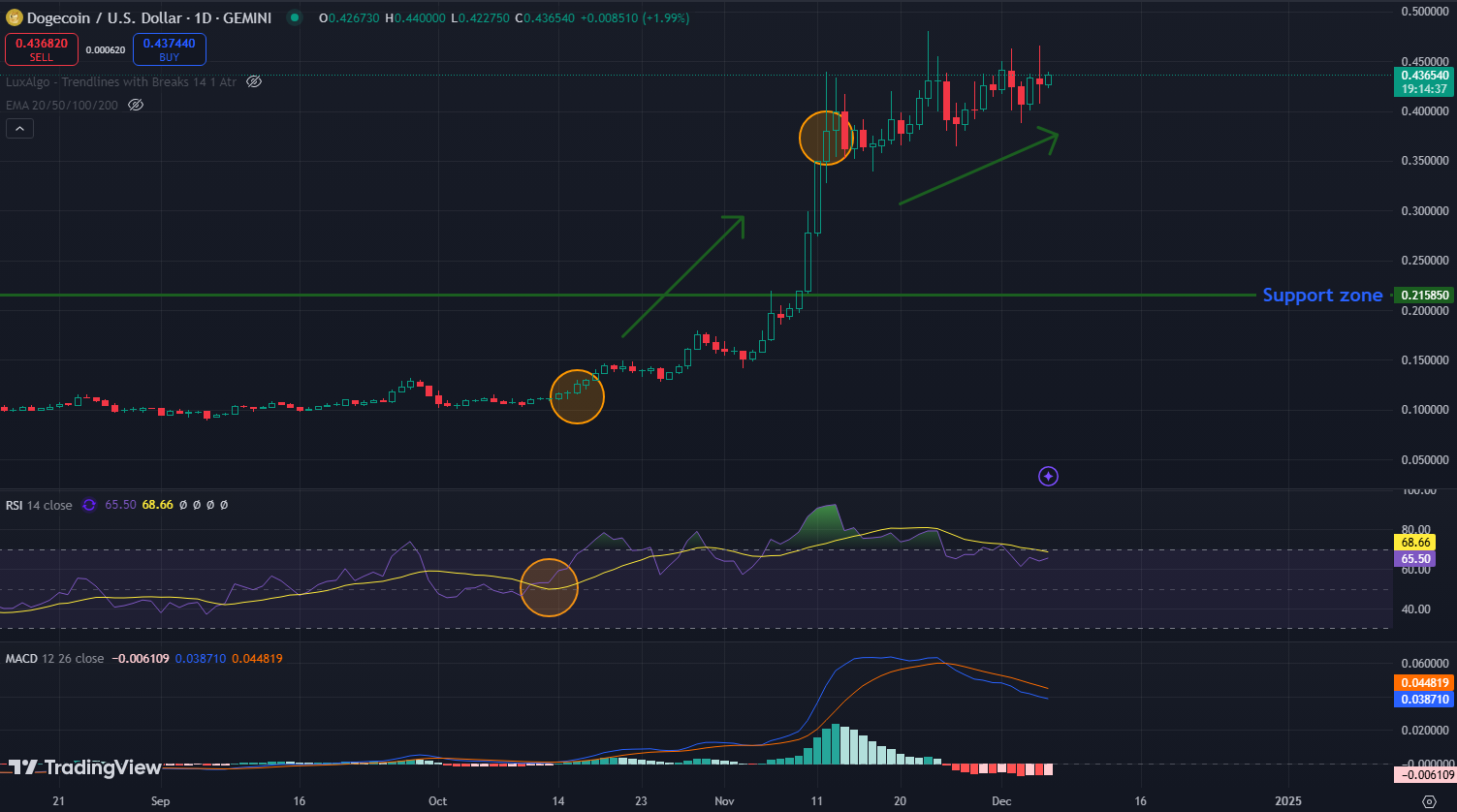The image size is (1457, 812).
Task: Click the yellow 68.66 RSI axis tag
Action: pos(1413,543)
